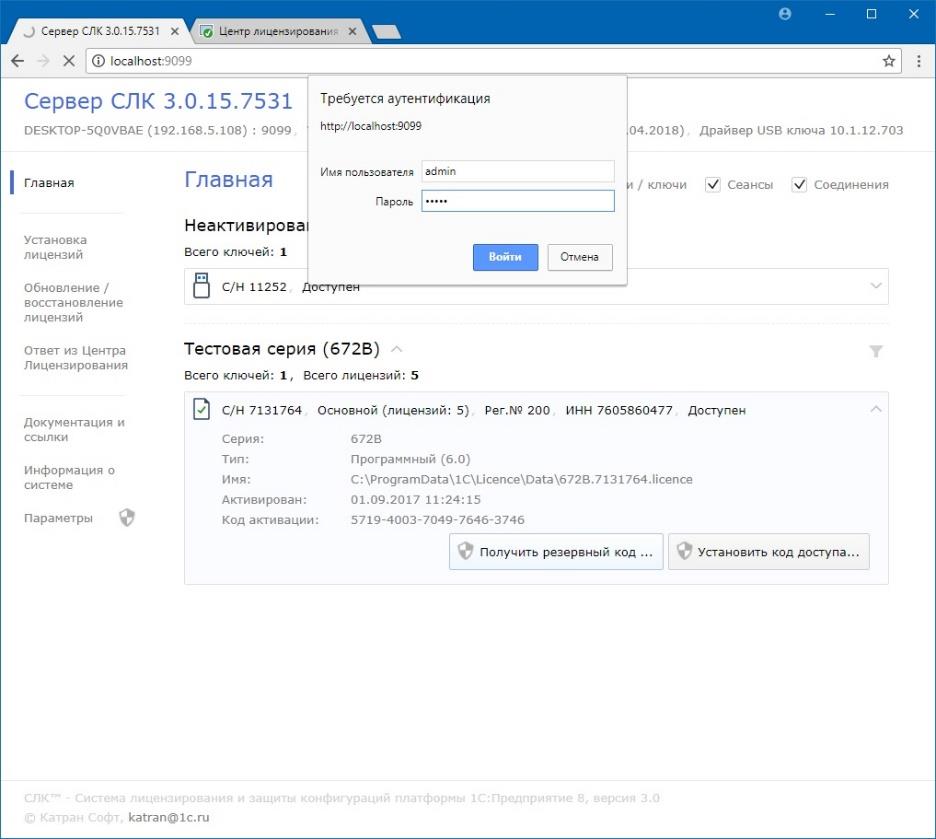Viewport: 936px width, 839px height.
Task: Click the license file icon for С/Н 7131764
Action: pyautogui.click(x=202, y=410)
